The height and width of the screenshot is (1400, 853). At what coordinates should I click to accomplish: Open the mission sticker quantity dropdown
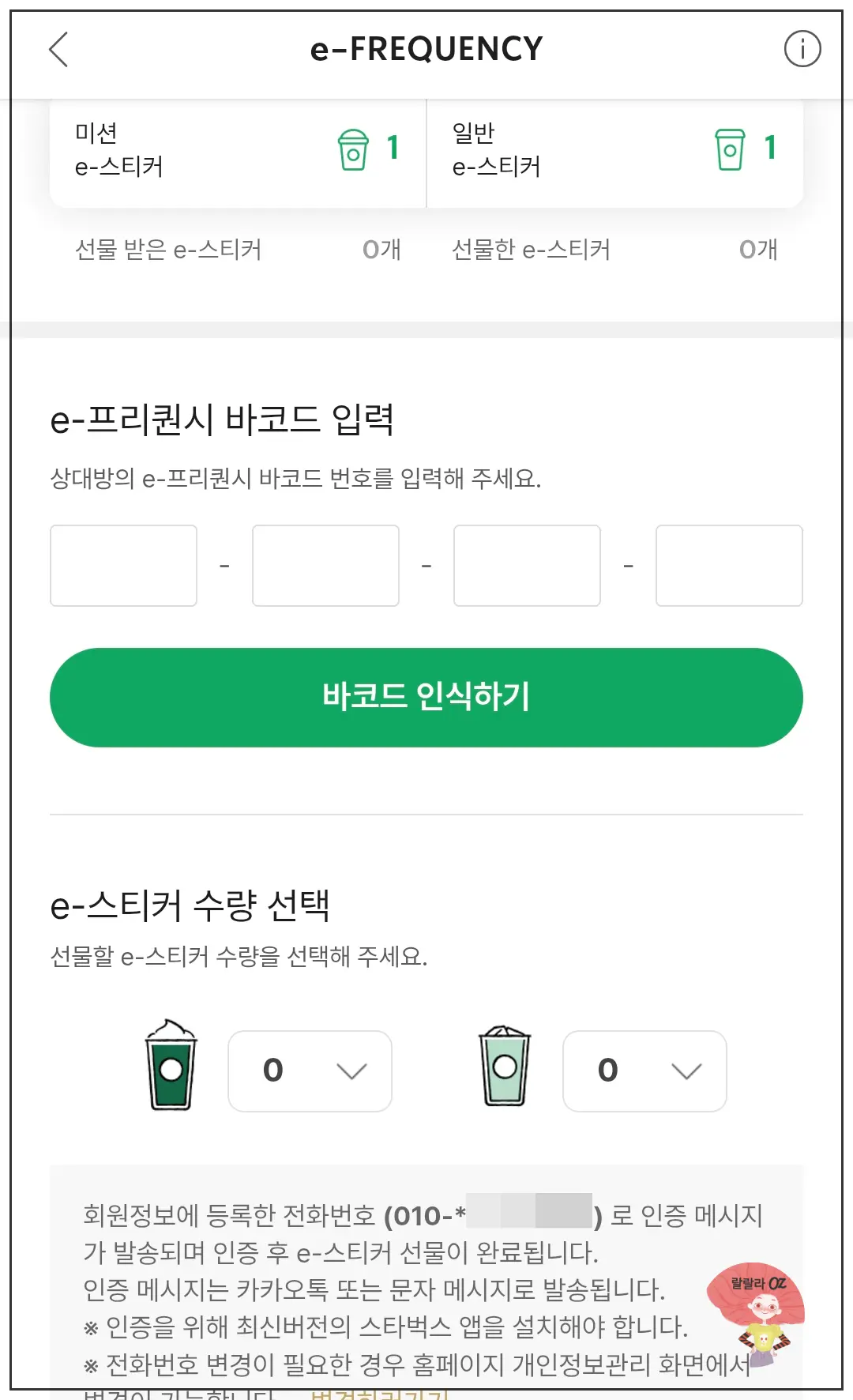coord(310,1071)
